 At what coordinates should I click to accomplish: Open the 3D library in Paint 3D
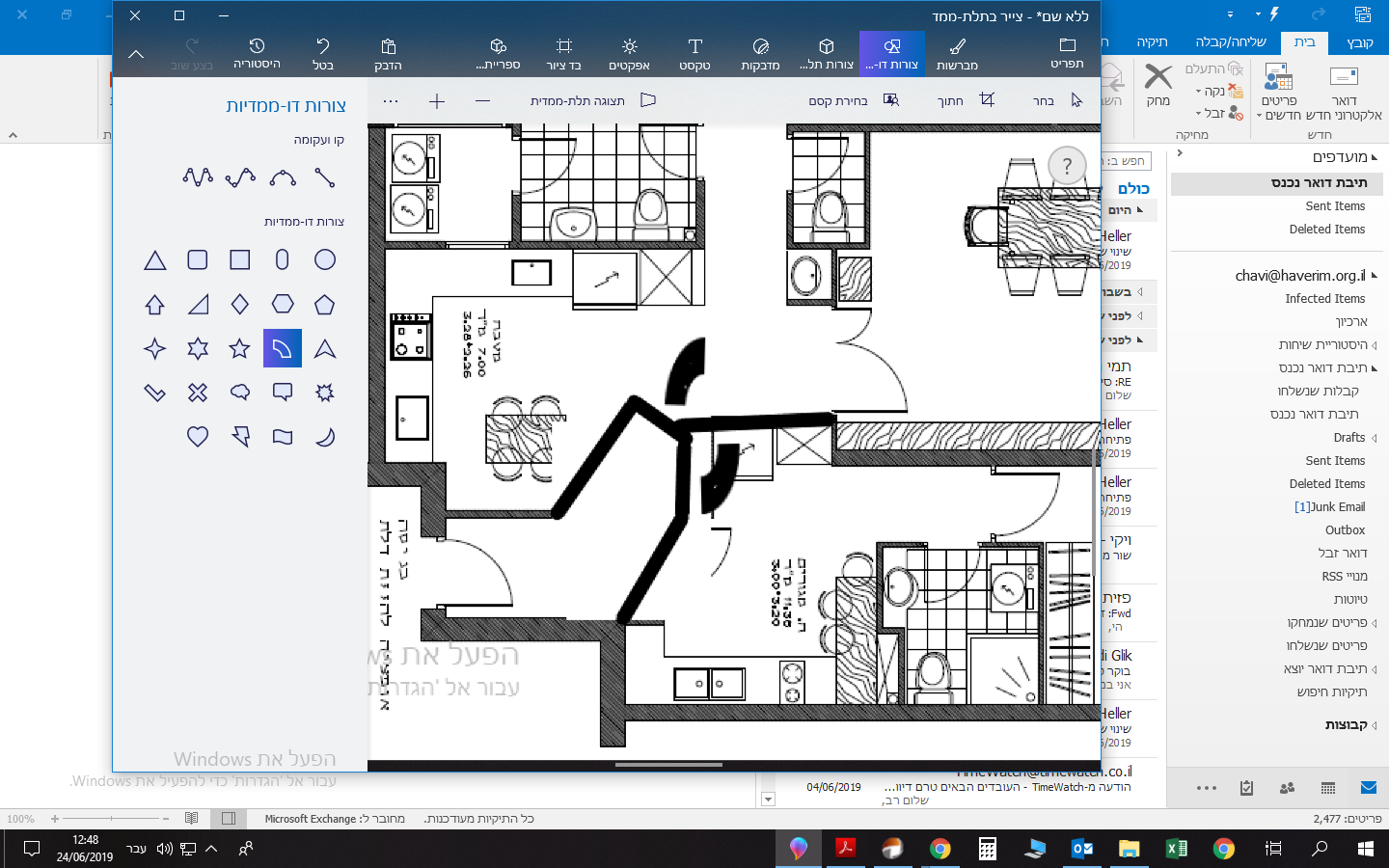(x=498, y=54)
